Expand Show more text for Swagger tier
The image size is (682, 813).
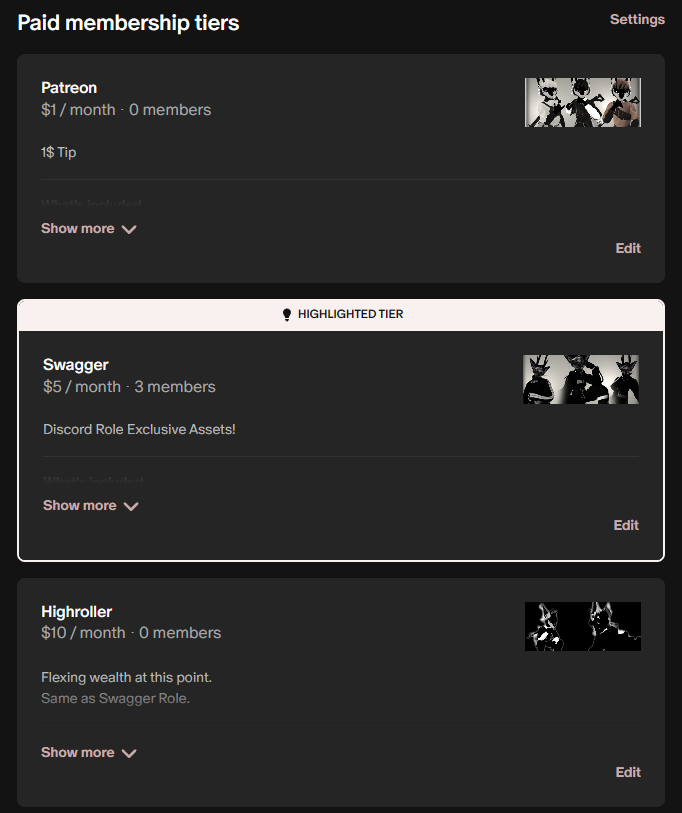pos(80,506)
